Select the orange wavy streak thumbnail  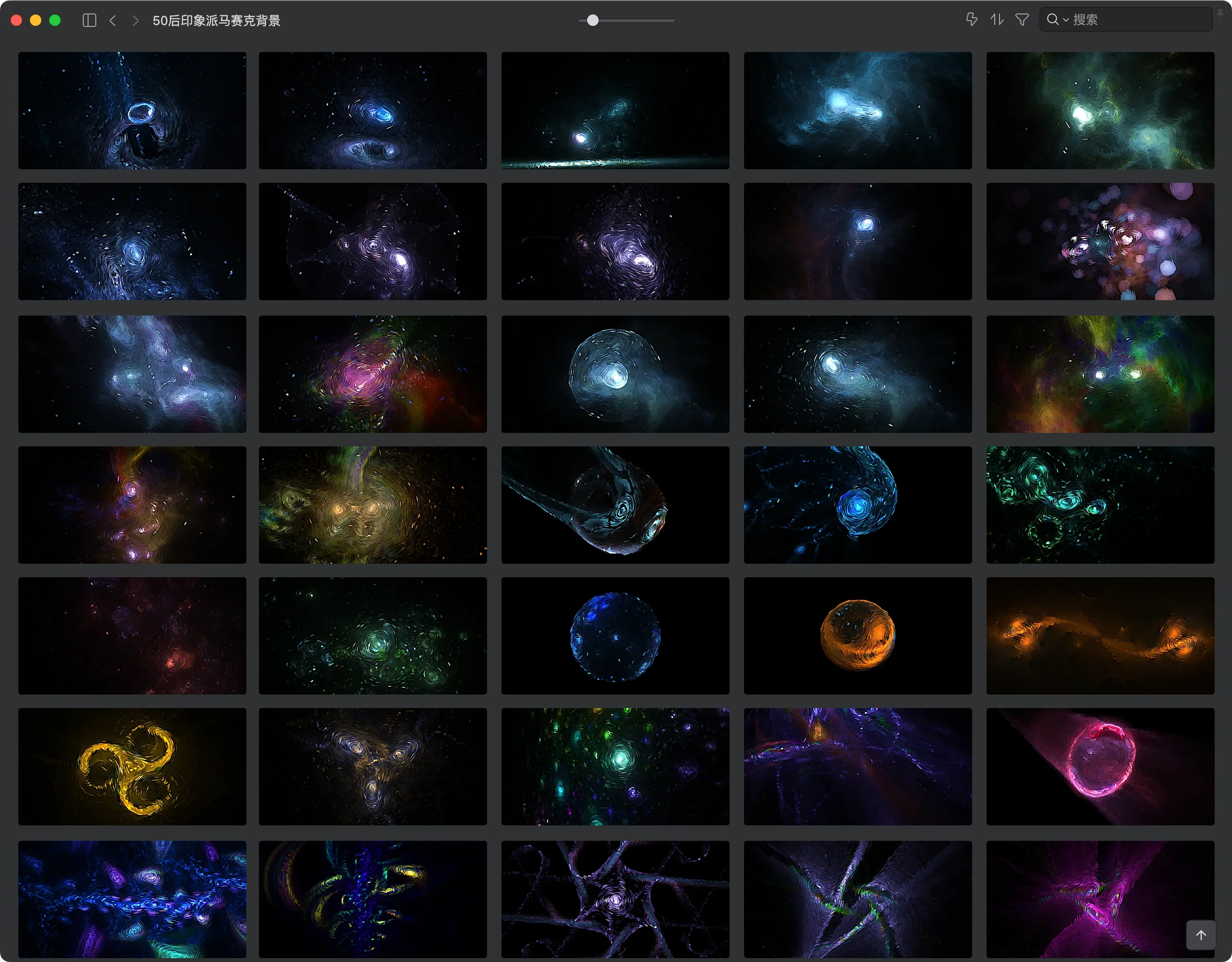click(x=1100, y=635)
